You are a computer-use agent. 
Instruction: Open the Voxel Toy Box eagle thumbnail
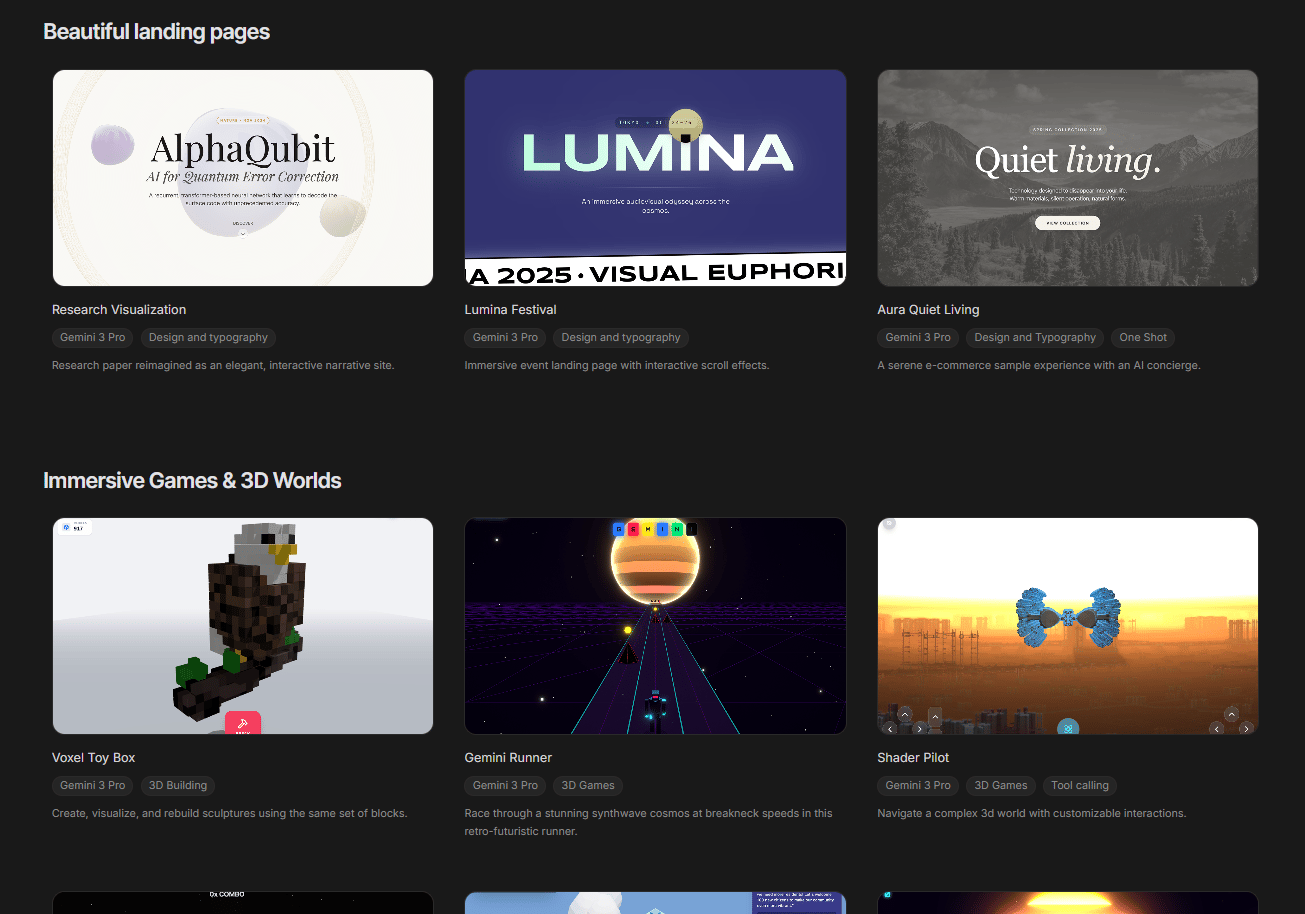tap(243, 626)
